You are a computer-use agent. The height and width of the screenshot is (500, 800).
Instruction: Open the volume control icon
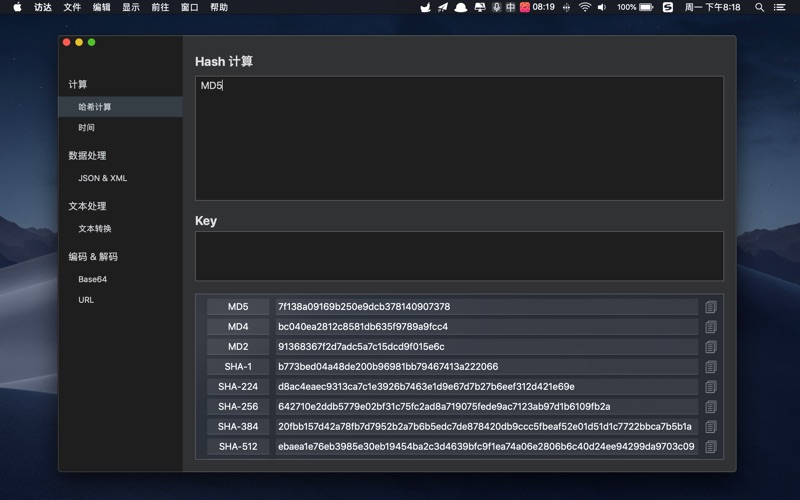point(602,7)
